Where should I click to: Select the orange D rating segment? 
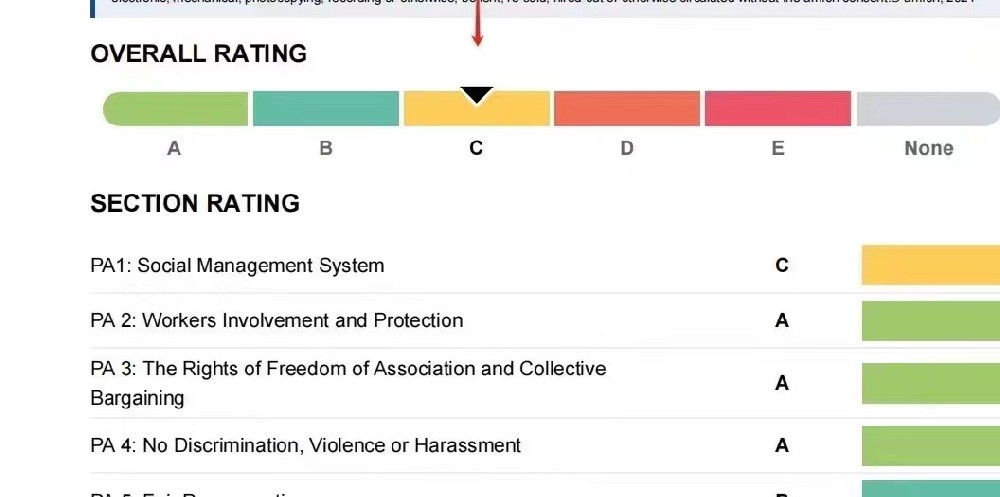[x=627, y=108]
